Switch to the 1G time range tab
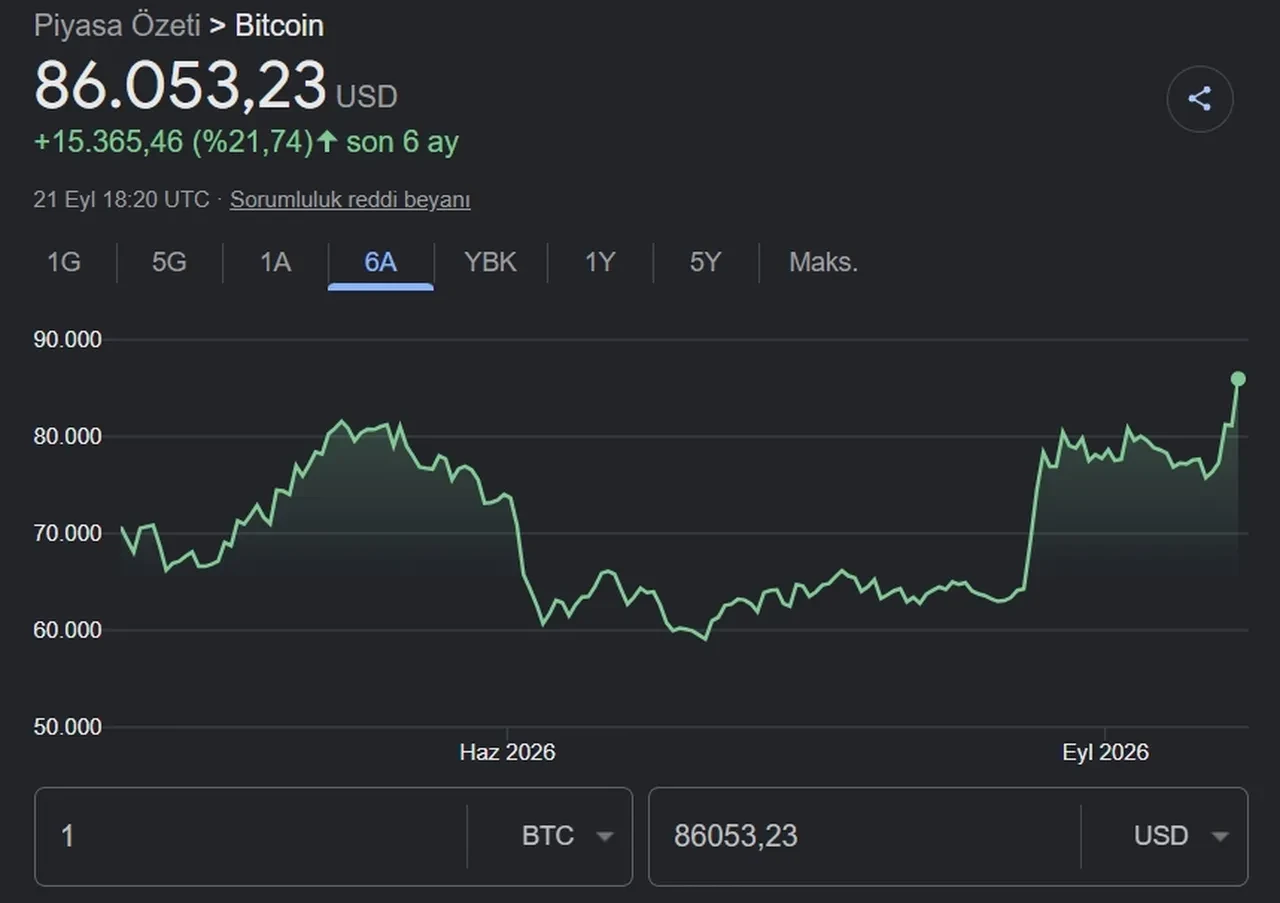1280x903 pixels. coord(64,262)
